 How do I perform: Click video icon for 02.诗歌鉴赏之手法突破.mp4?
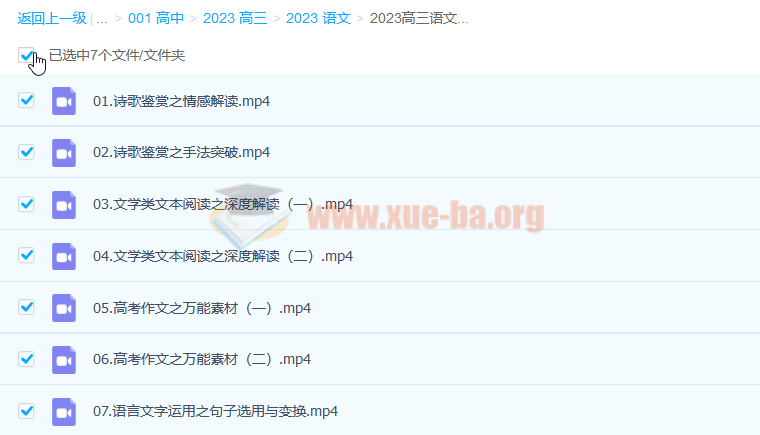point(64,153)
